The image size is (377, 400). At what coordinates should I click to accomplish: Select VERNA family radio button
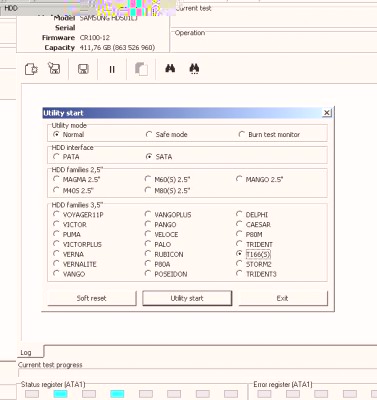click(56, 254)
